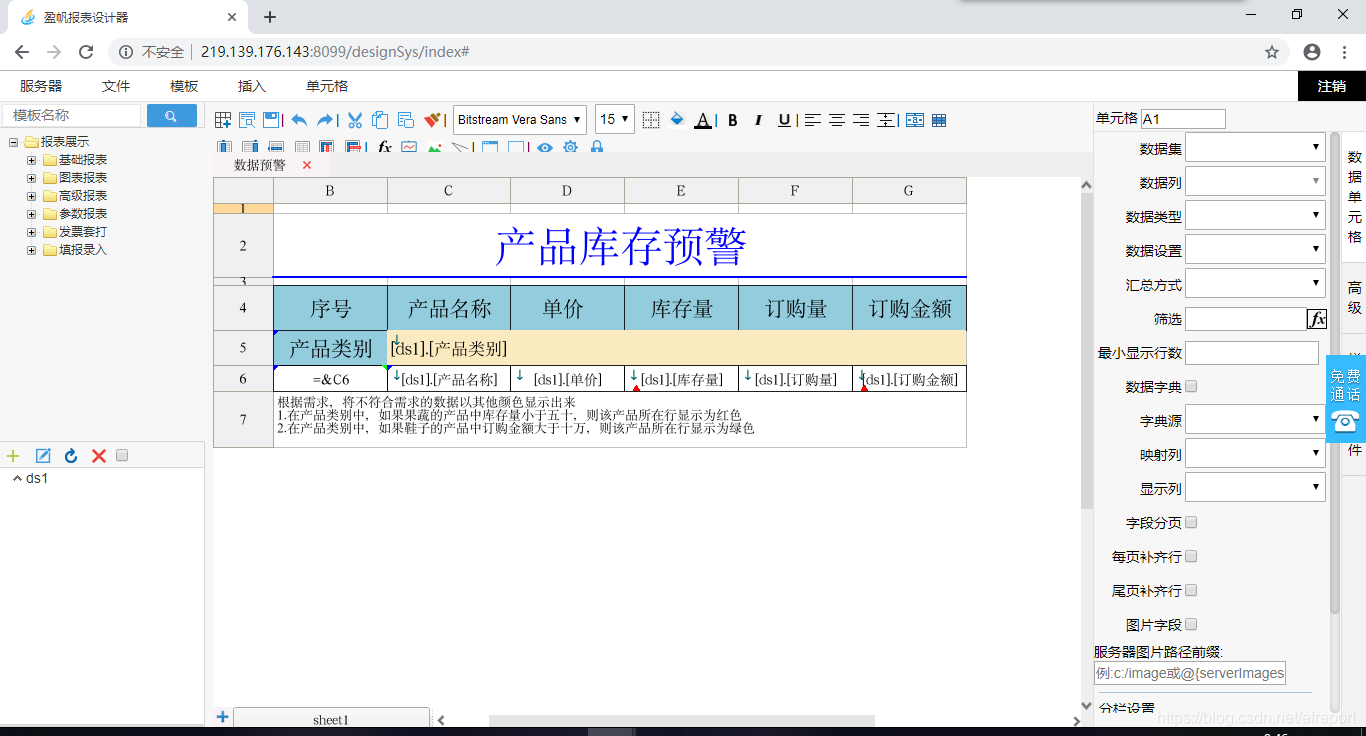1366x736 pixels.
Task: Pick font color with A icon
Action: pyautogui.click(x=703, y=120)
